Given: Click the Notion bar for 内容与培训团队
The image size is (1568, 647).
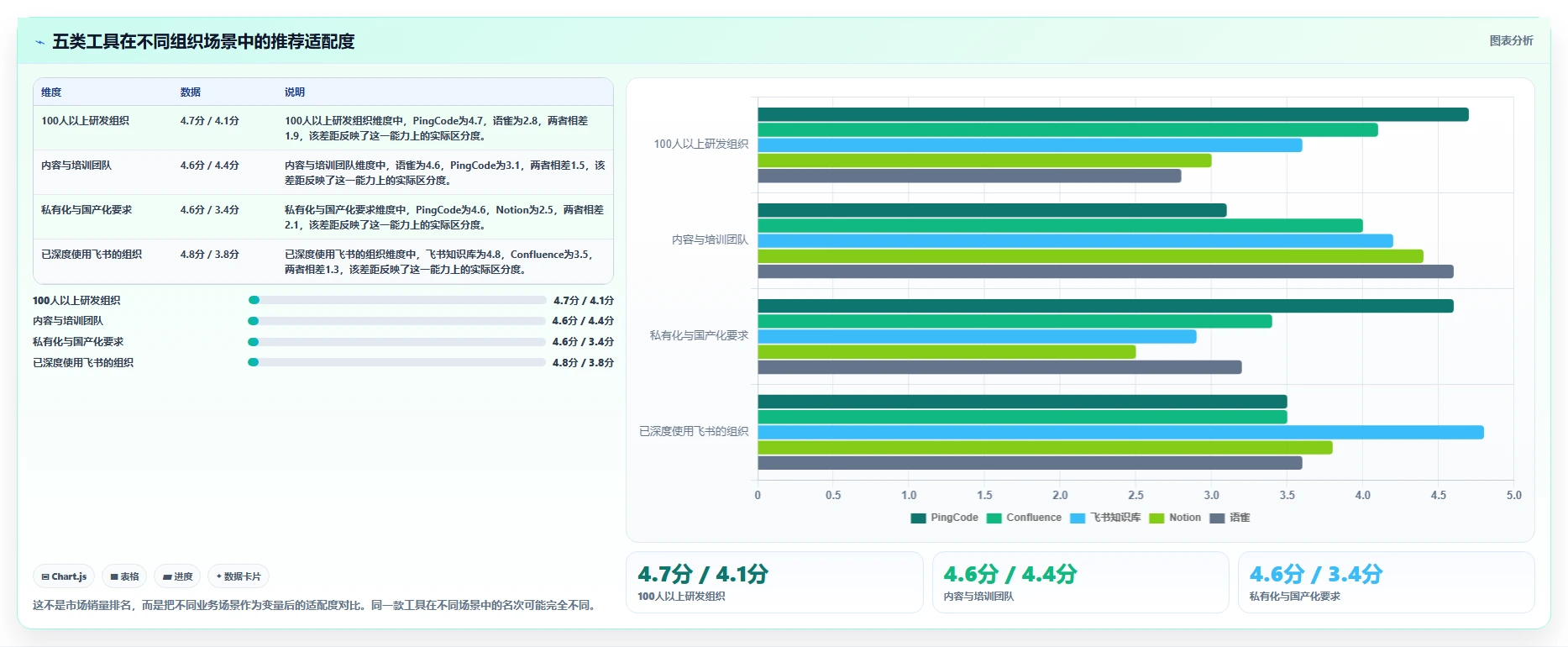Looking at the screenshot, I should click(1090, 256).
